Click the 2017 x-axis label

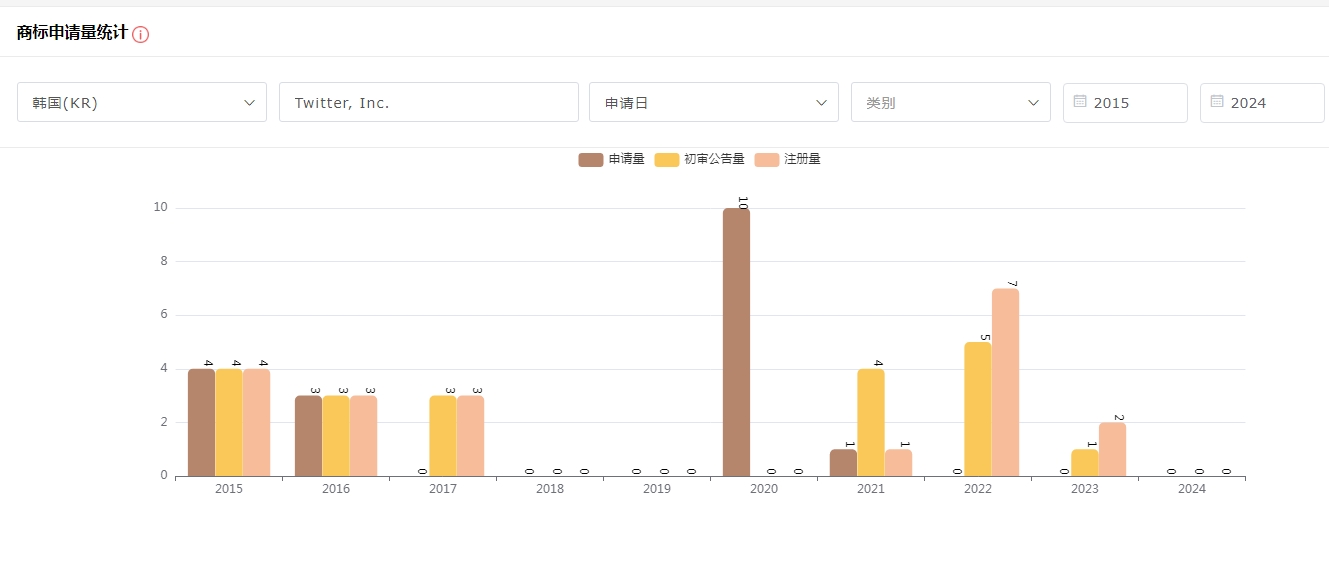(443, 489)
